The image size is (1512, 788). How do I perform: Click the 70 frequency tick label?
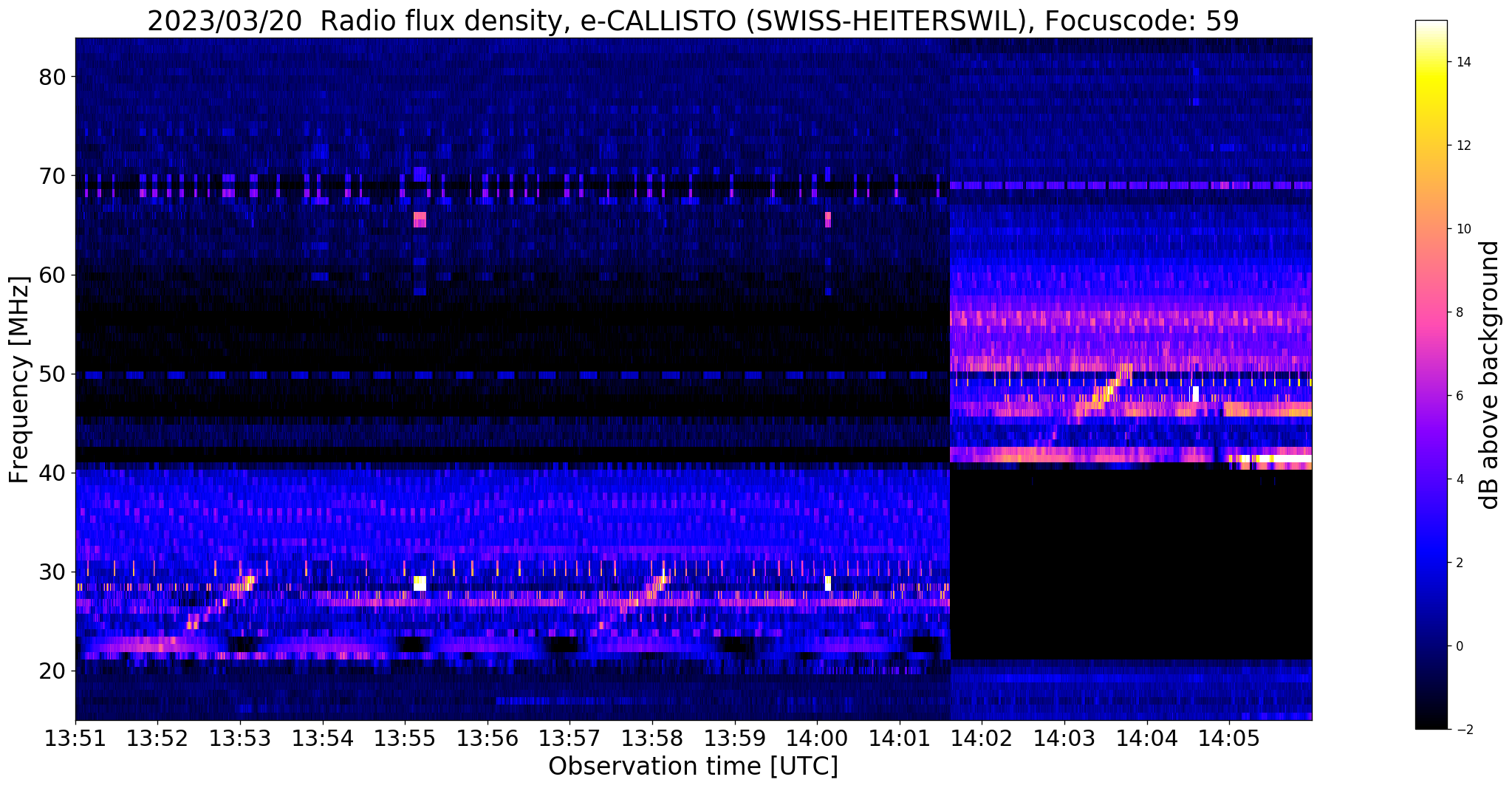tap(52, 176)
